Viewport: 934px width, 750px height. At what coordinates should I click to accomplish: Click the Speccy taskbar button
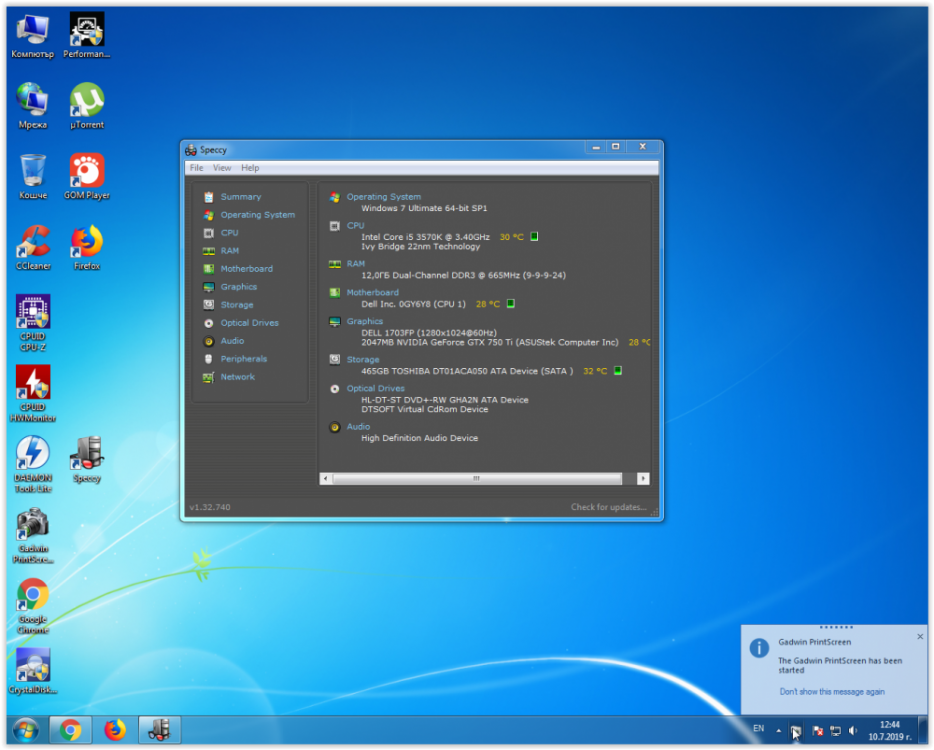(x=160, y=730)
